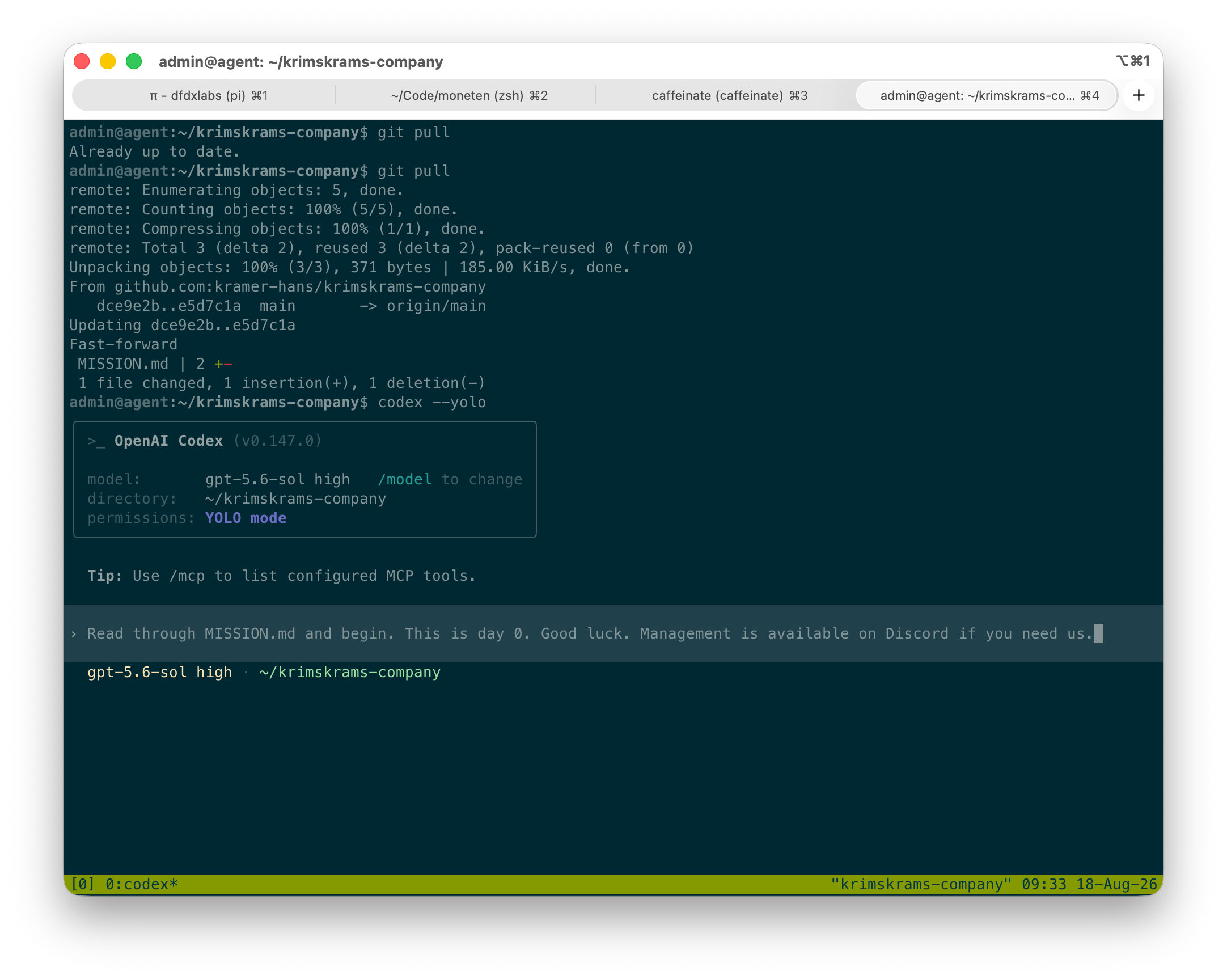Switch to the ~/Code/moneten (zsh) tab
Screen dimensions: 1227x980
[469, 95]
